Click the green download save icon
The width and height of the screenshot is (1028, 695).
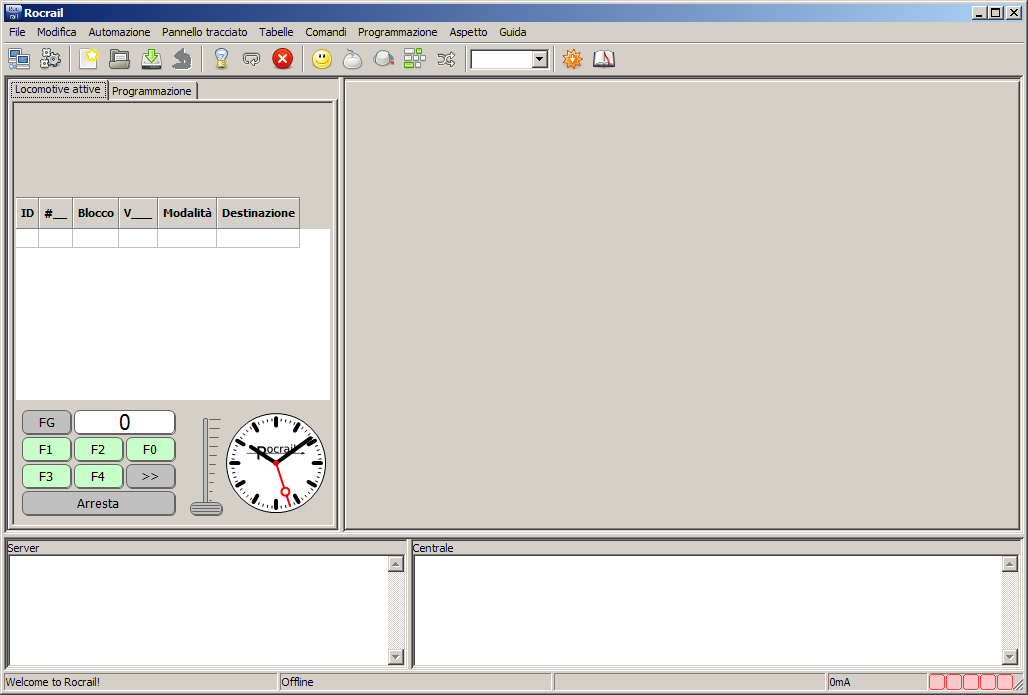point(151,59)
